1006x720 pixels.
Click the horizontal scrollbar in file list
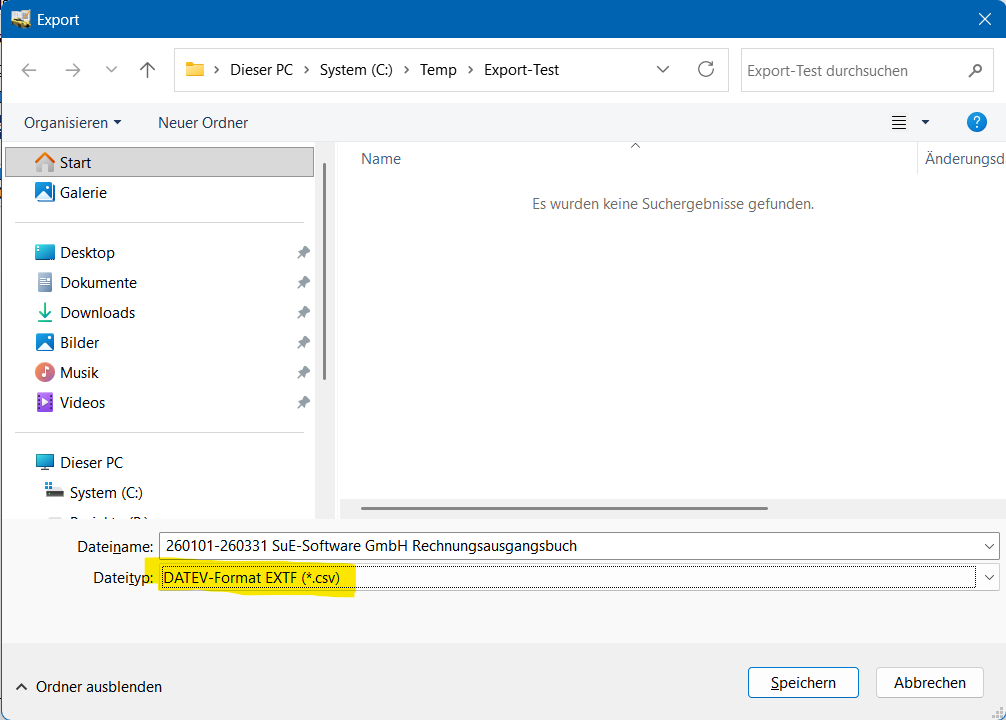(x=564, y=508)
